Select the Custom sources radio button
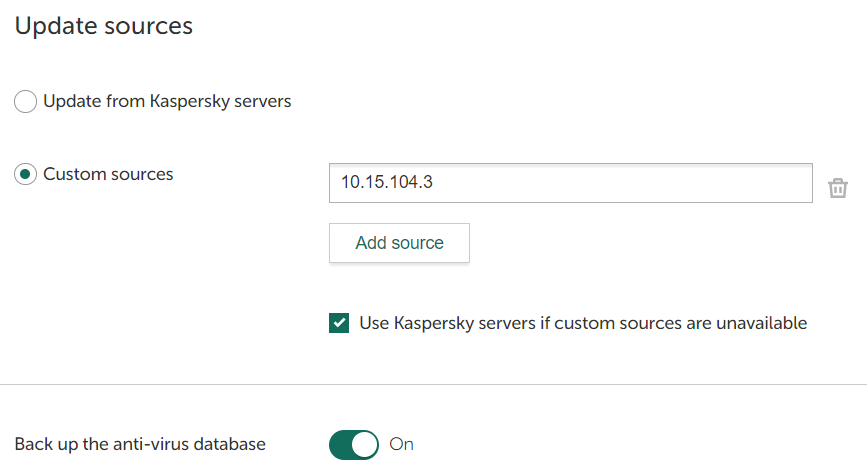 (26, 175)
